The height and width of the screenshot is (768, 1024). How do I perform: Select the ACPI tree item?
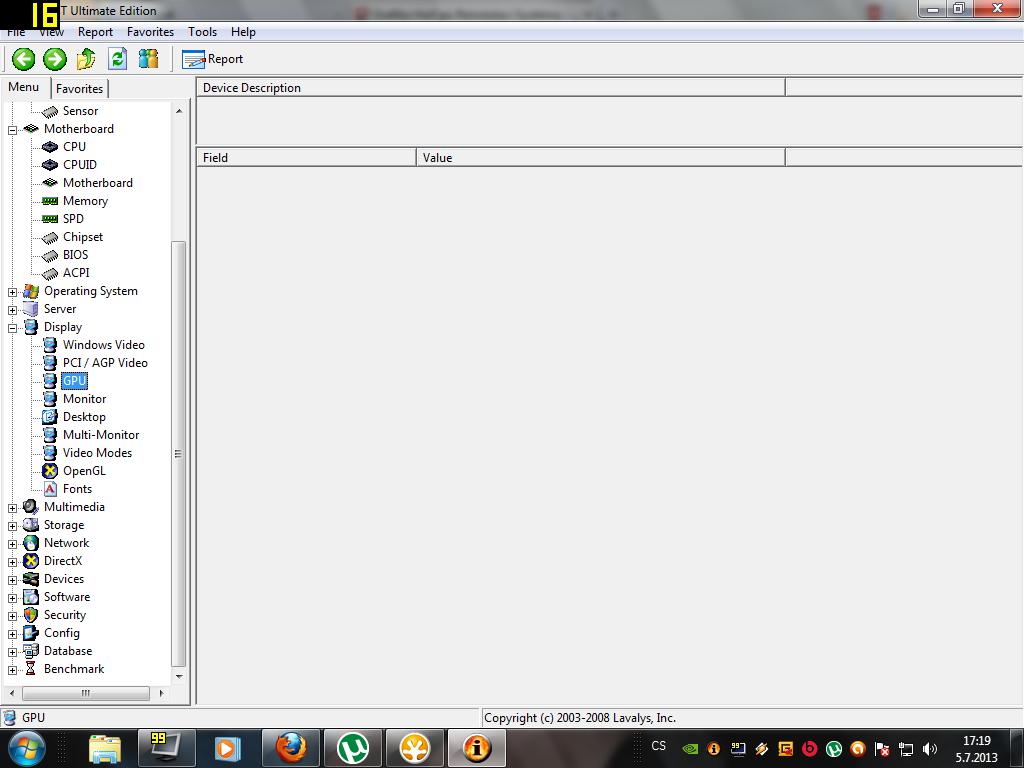pyautogui.click(x=76, y=273)
